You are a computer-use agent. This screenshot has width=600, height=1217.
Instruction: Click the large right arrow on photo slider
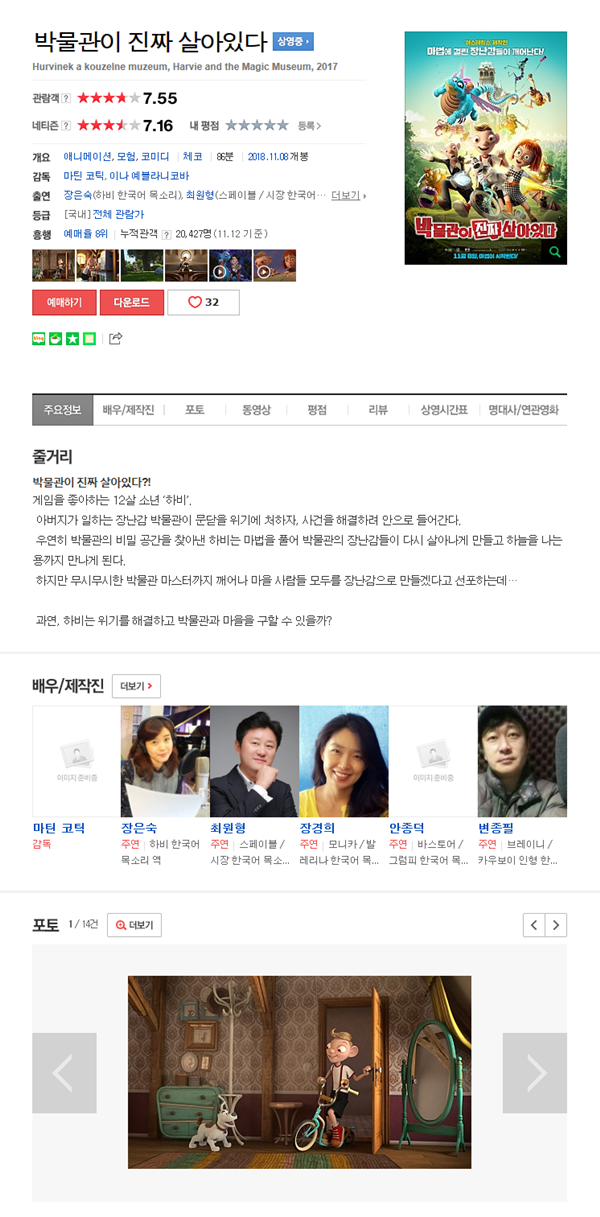click(x=535, y=1073)
